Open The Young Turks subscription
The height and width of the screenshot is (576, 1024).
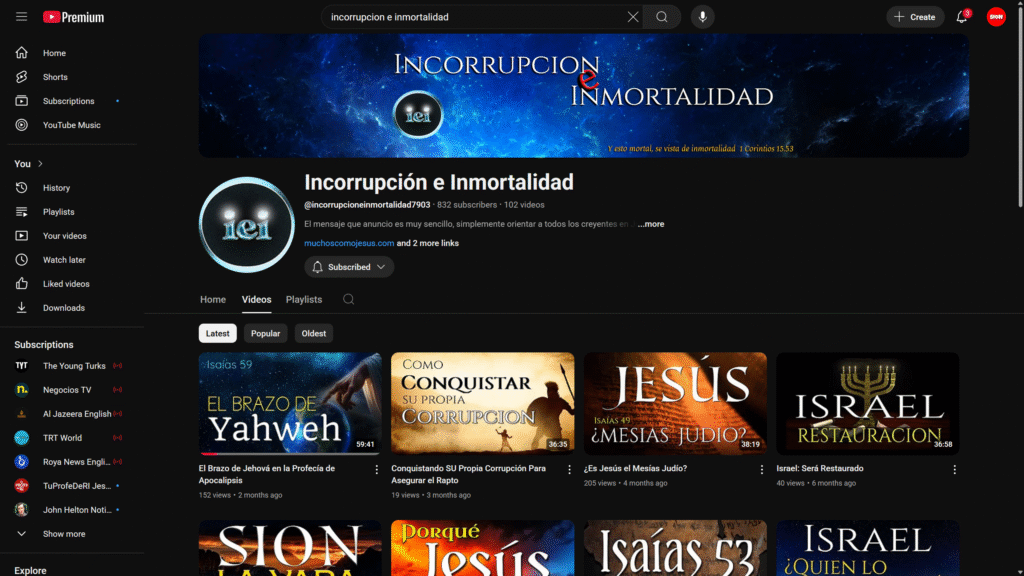(x=72, y=366)
